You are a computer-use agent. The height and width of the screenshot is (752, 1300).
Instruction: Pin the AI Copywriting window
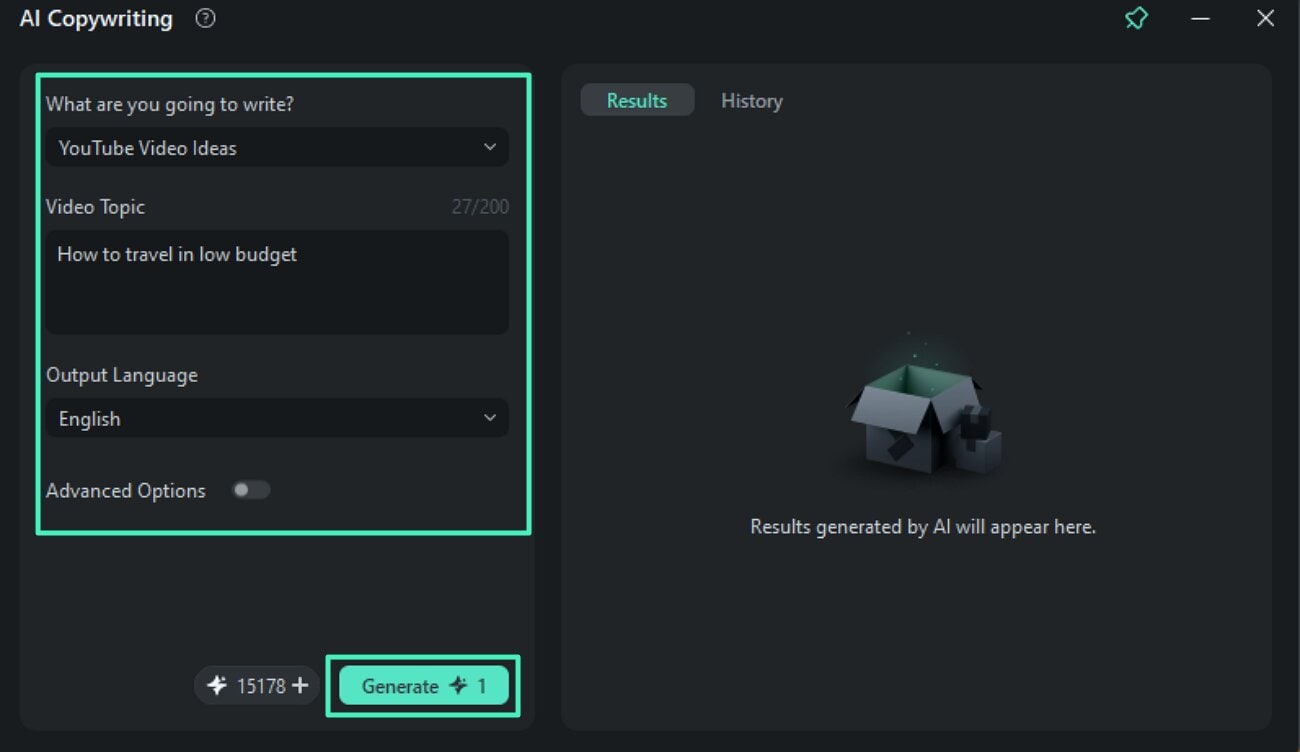[1136, 18]
